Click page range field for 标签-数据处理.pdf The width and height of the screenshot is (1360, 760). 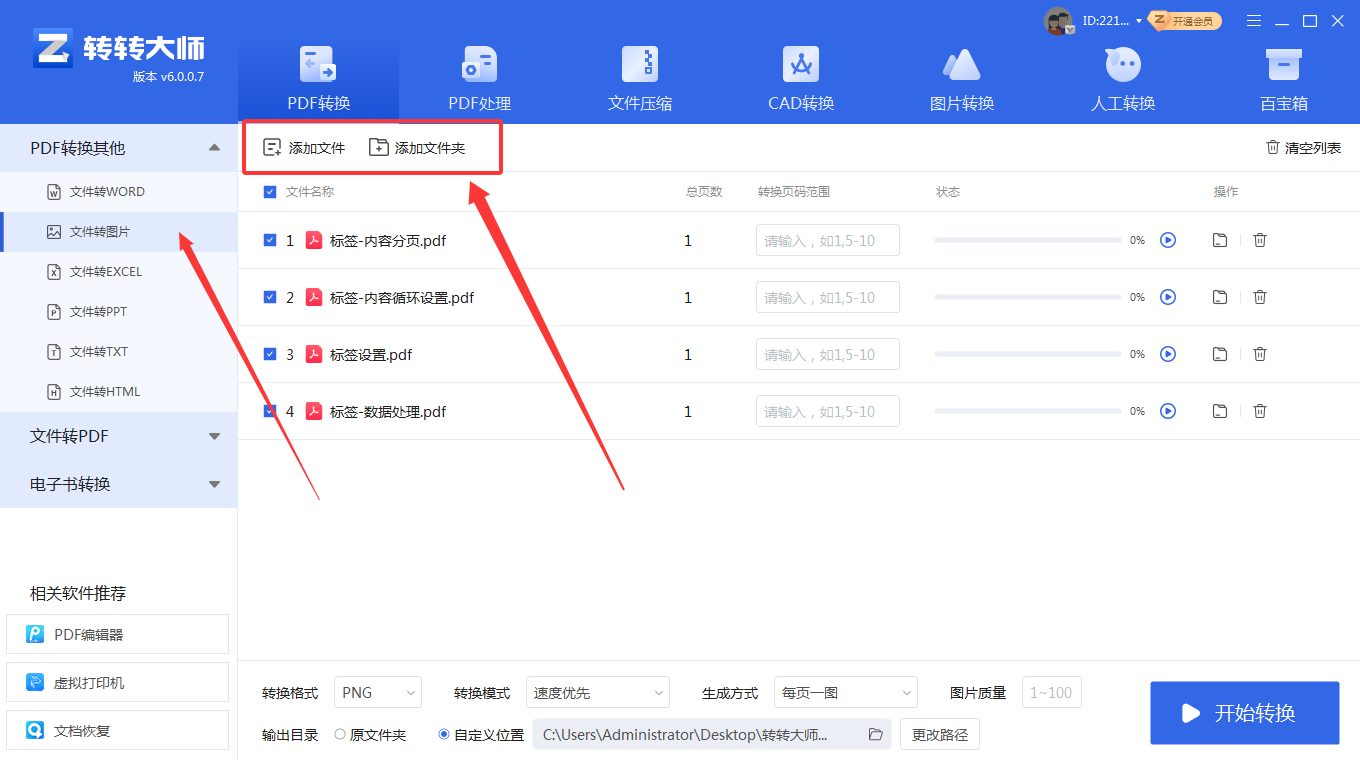(828, 411)
